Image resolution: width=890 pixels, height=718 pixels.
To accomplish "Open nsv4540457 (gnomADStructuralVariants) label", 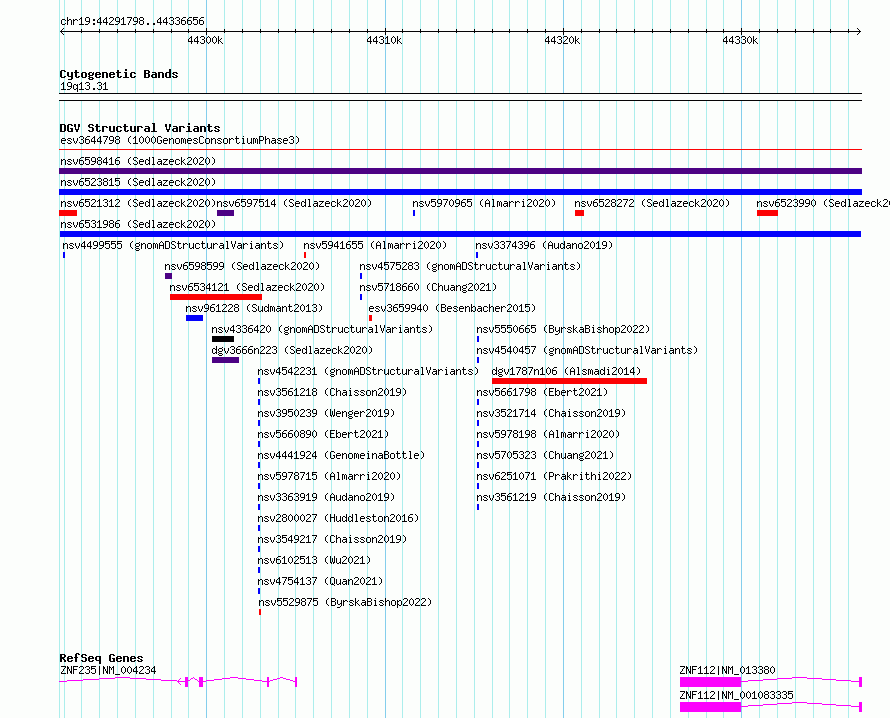I will (x=587, y=350).
